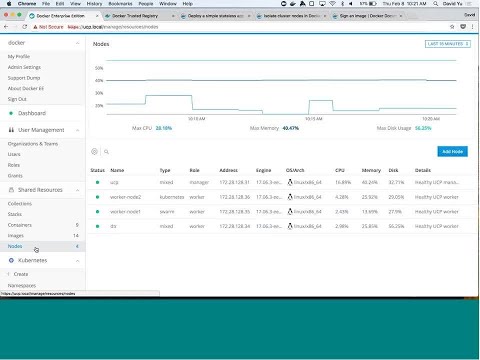Open the Window menu in menu bar
This screenshot has height=360, width=480.
pos(168,4)
